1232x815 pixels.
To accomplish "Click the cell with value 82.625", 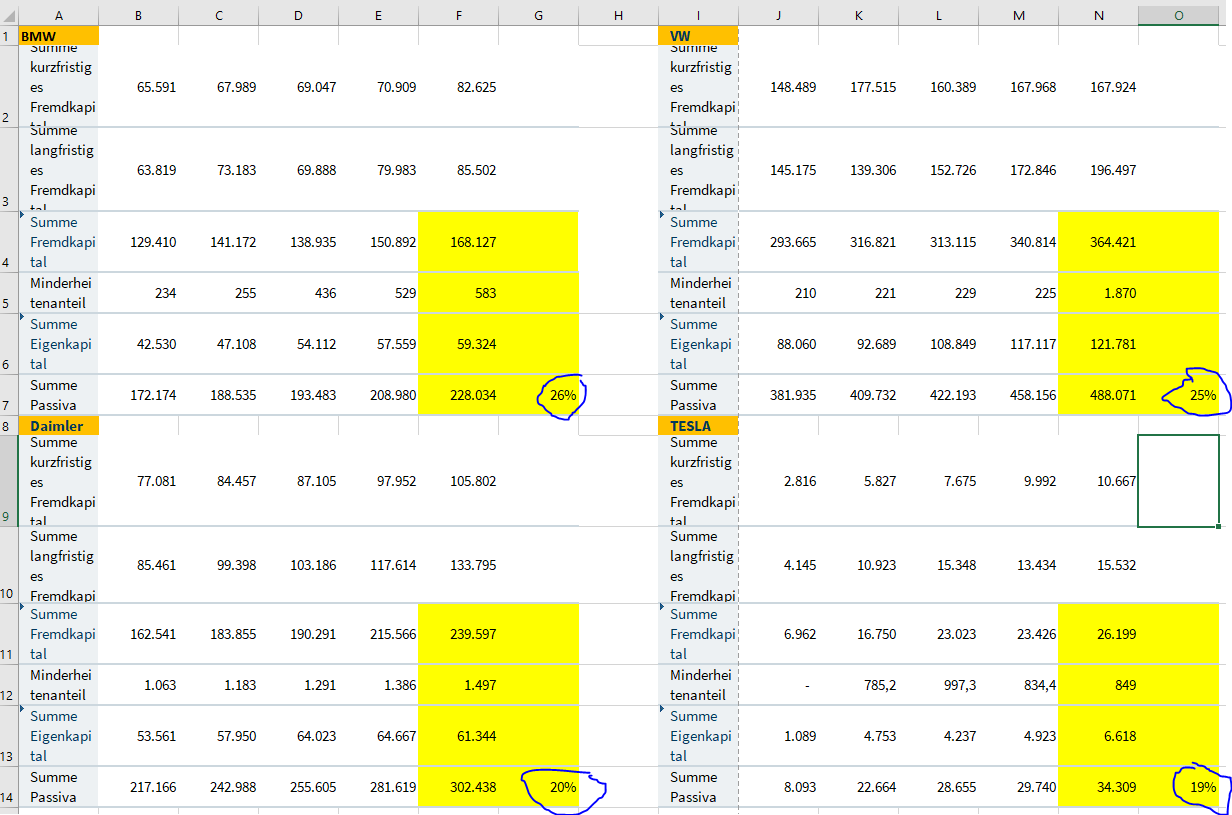I will 458,87.
